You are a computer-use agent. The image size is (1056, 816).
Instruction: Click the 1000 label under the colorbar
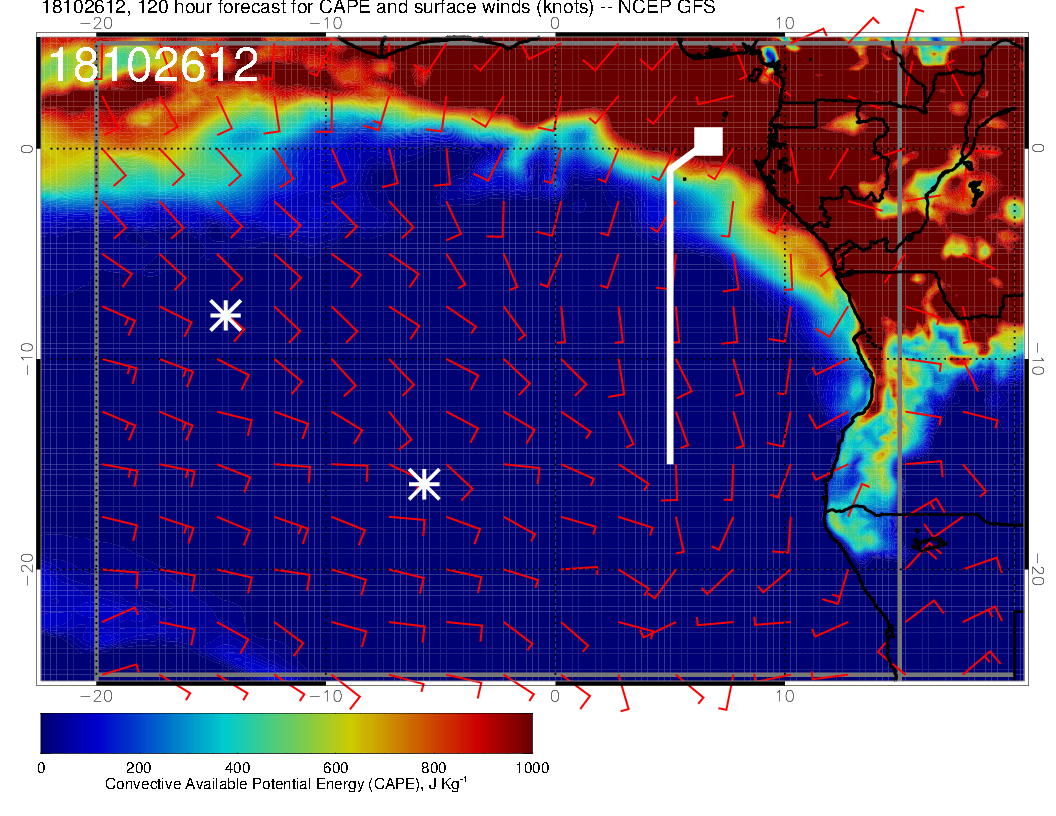click(531, 767)
